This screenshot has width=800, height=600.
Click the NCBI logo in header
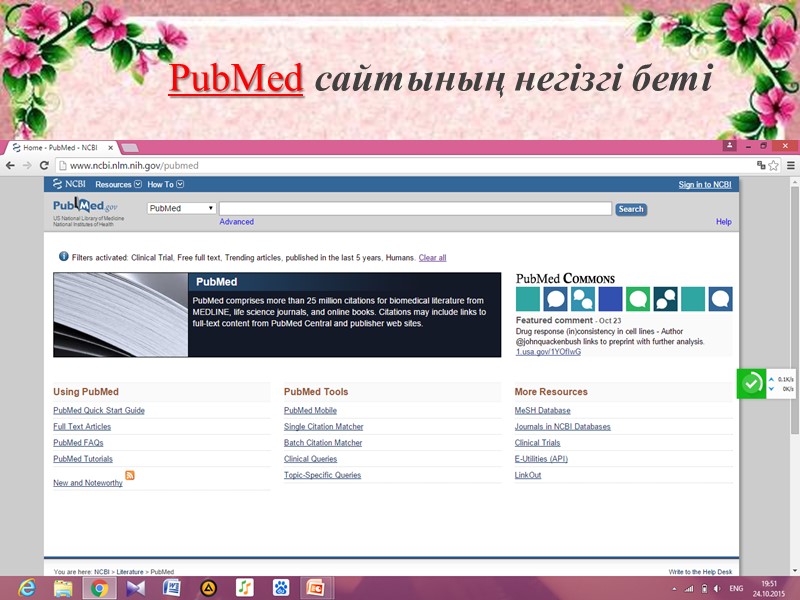69,184
